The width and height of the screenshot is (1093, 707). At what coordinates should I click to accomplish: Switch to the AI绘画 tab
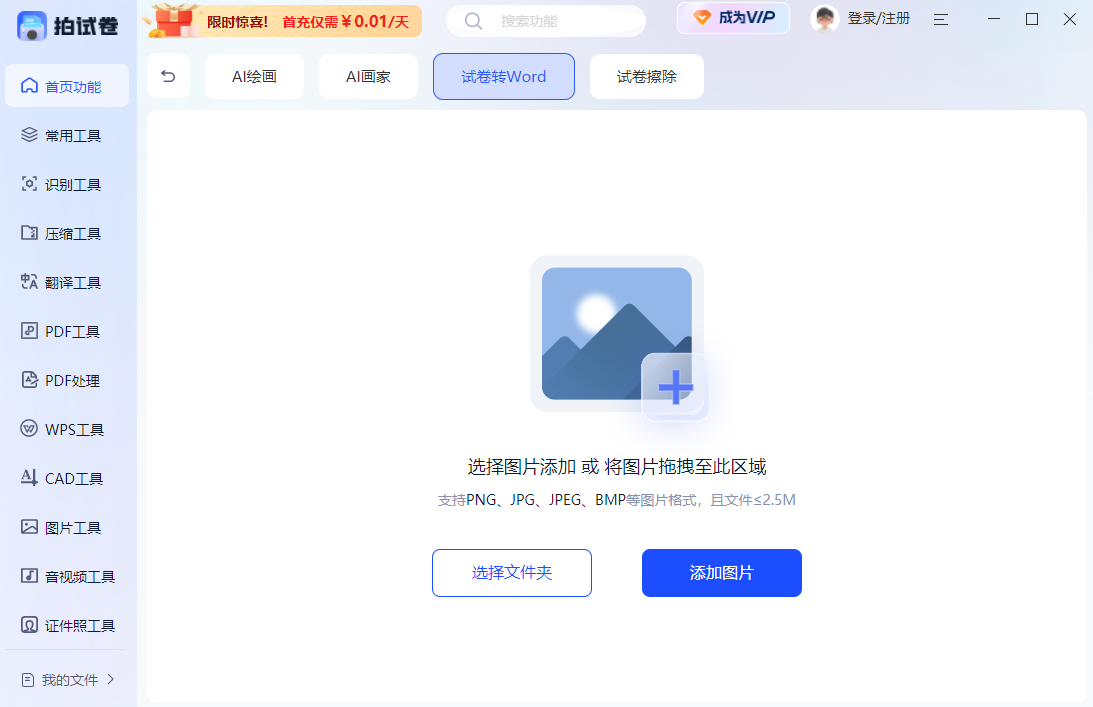(x=254, y=76)
